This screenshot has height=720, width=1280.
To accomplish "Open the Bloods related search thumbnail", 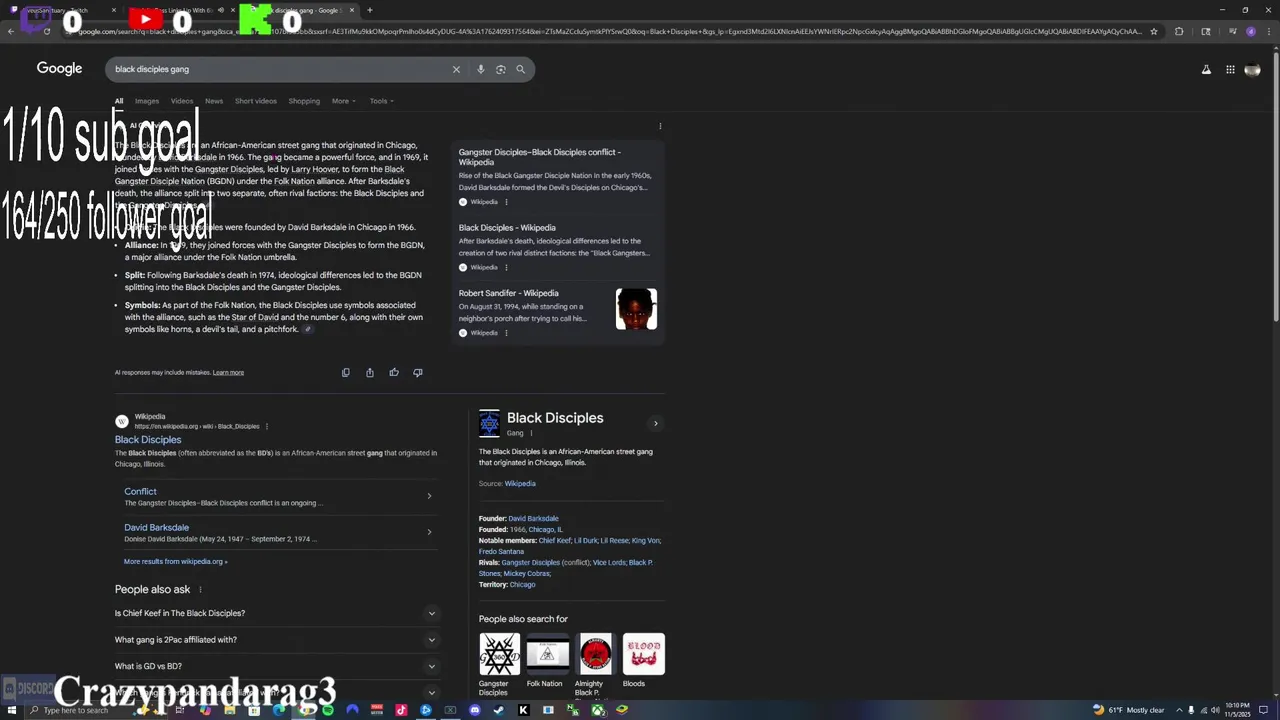I will point(643,654).
